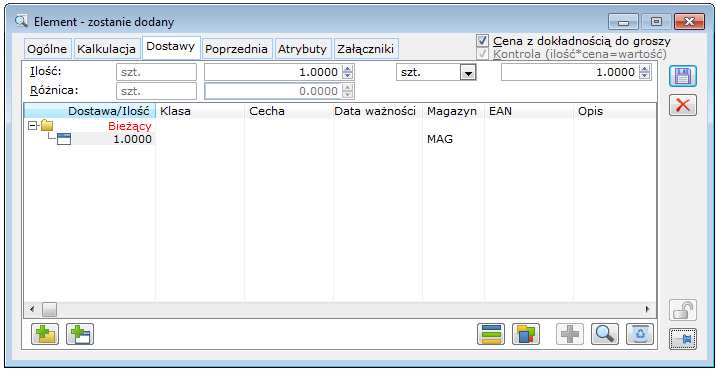The width and height of the screenshot is (717, 370).
Task: Switch to the Atrybuty tab
Action: (x=303, y=49)
